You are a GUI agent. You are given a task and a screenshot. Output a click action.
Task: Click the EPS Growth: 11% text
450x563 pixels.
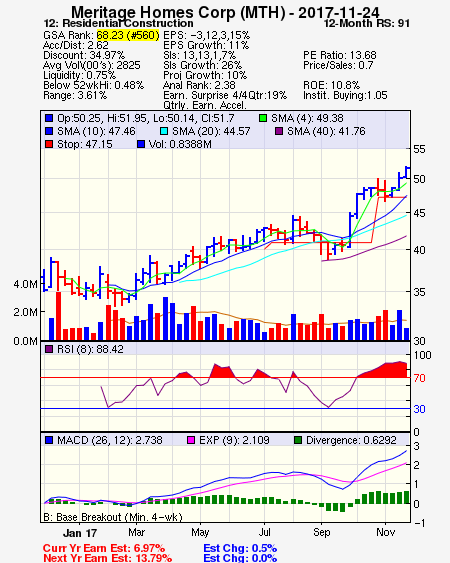point(206,45)
